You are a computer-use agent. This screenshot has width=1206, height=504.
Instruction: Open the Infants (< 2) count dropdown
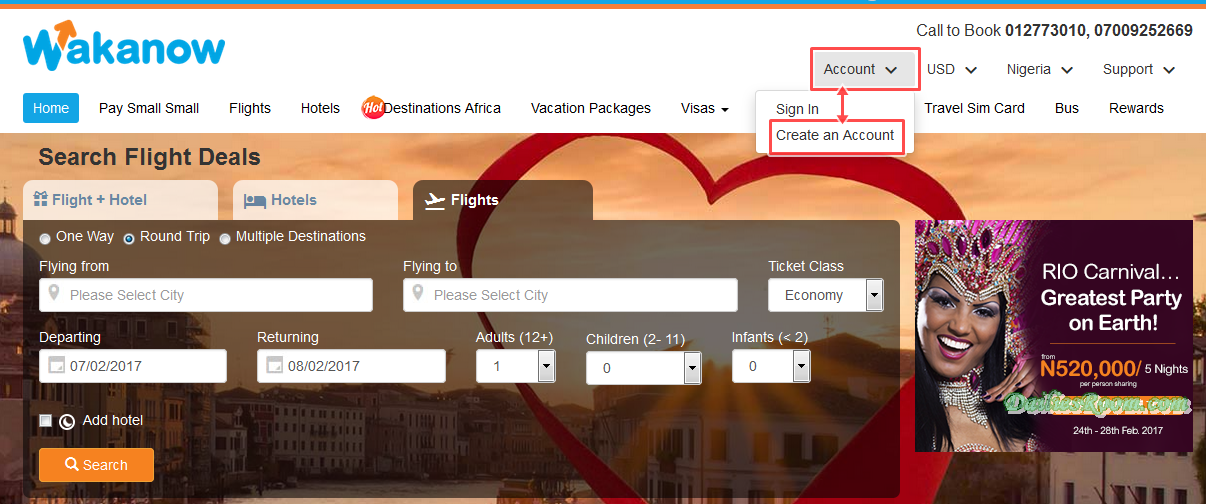[x=771, y=366]
